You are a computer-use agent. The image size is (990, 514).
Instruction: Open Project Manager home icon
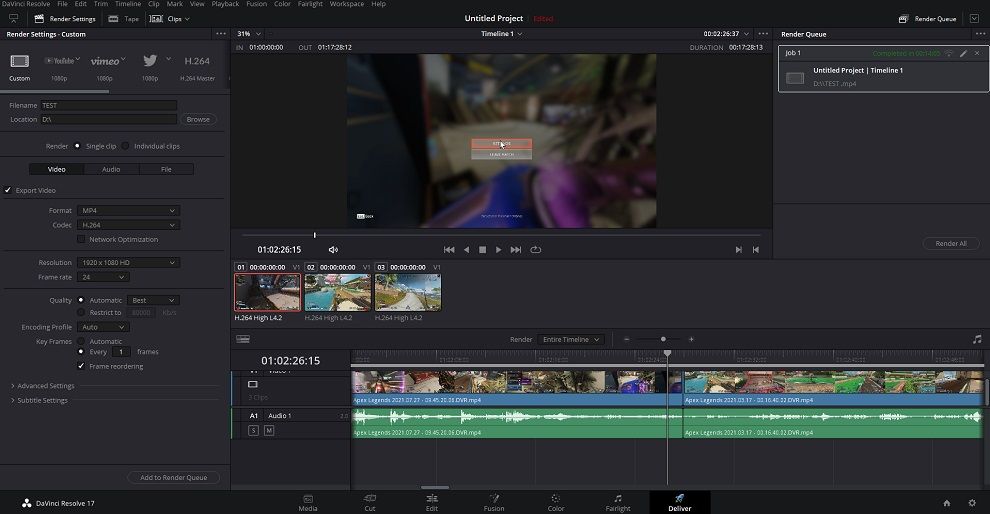(946, 503)
